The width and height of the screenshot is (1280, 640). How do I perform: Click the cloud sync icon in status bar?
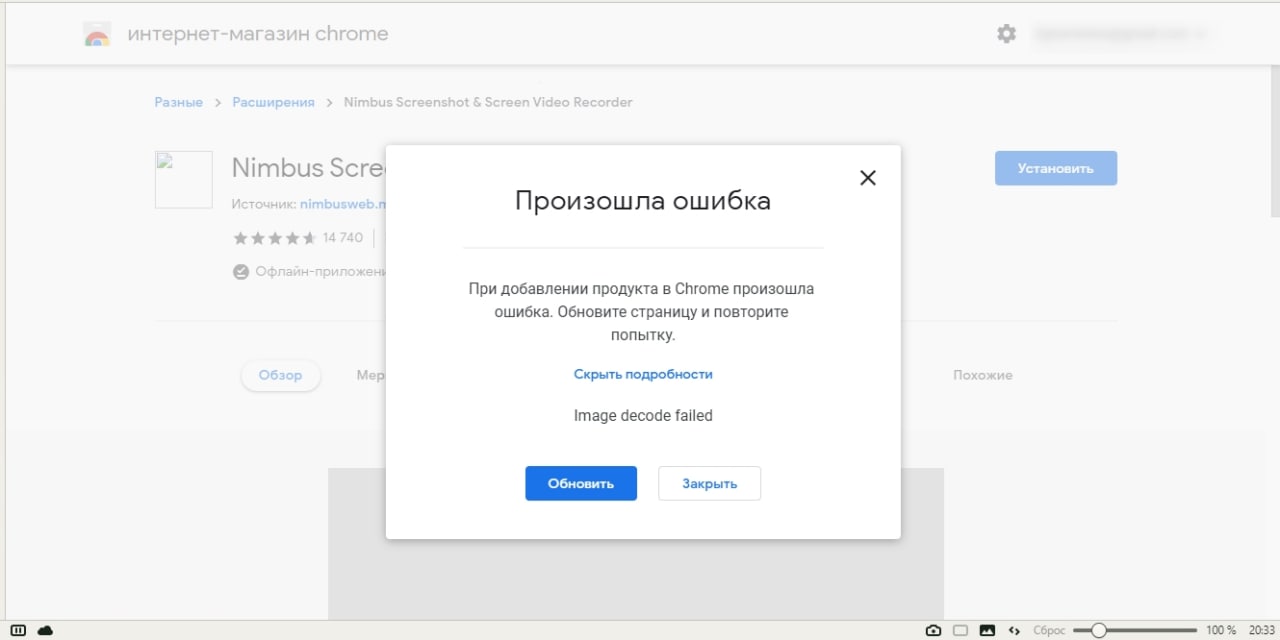click(45, 630)
